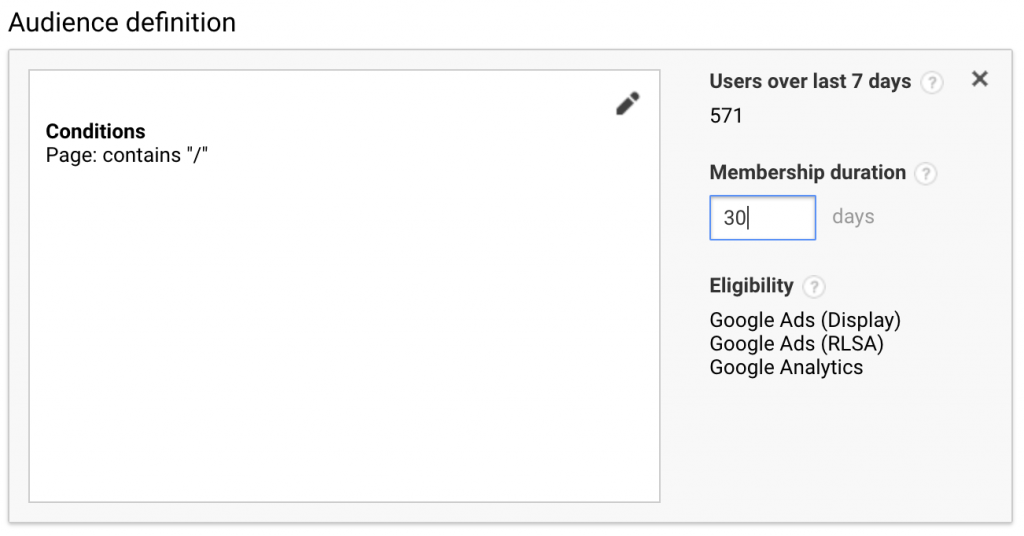Click the Page: contains "/" condition
This screenshot has height=536, width=1024.
pos(127,155)
